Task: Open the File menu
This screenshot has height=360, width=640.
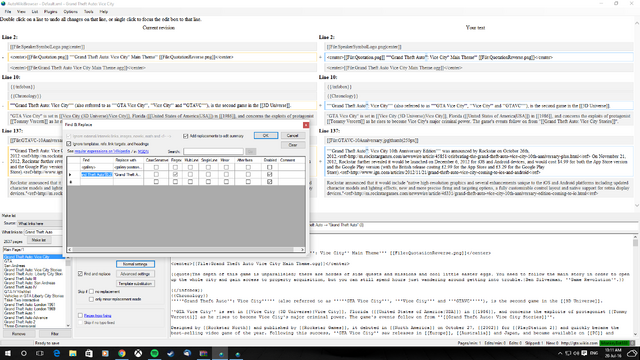Action: pyautogui.click(x=8, y=12)
